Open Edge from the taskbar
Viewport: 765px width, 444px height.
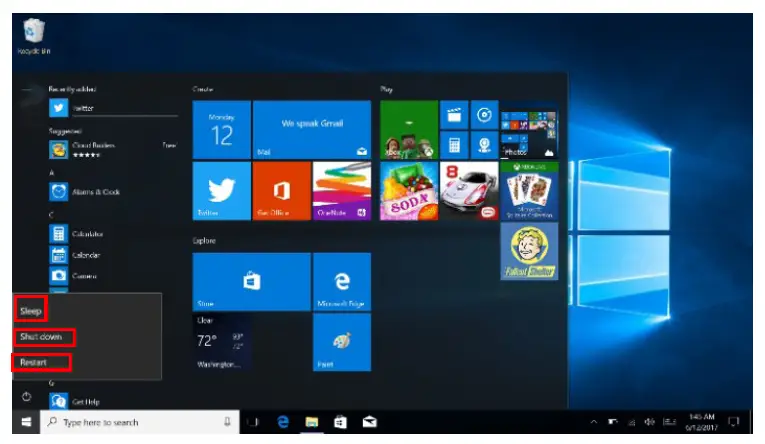pos(282,422)
